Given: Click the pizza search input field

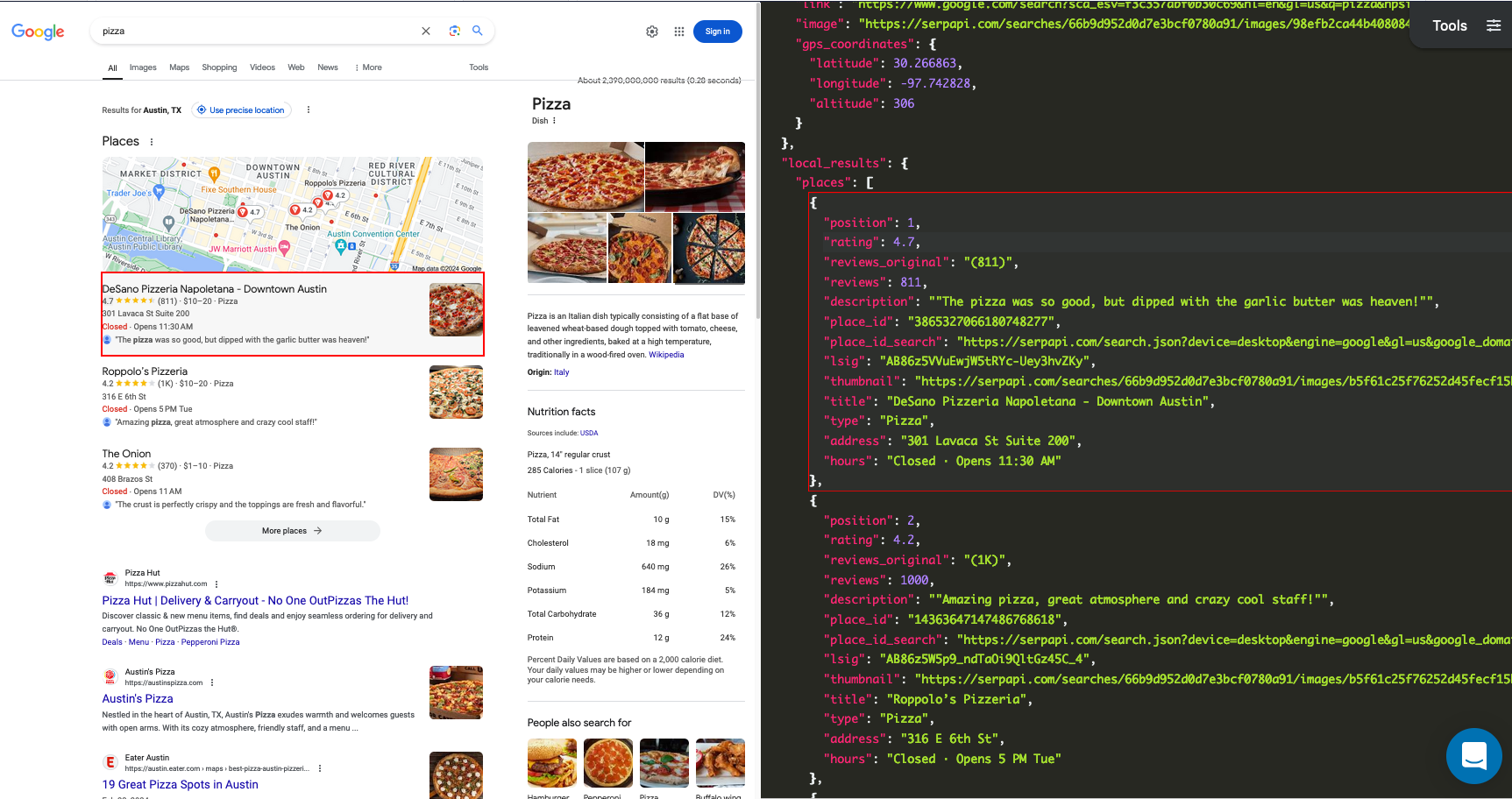Looking at the screenshot, I should pos(259,31).
